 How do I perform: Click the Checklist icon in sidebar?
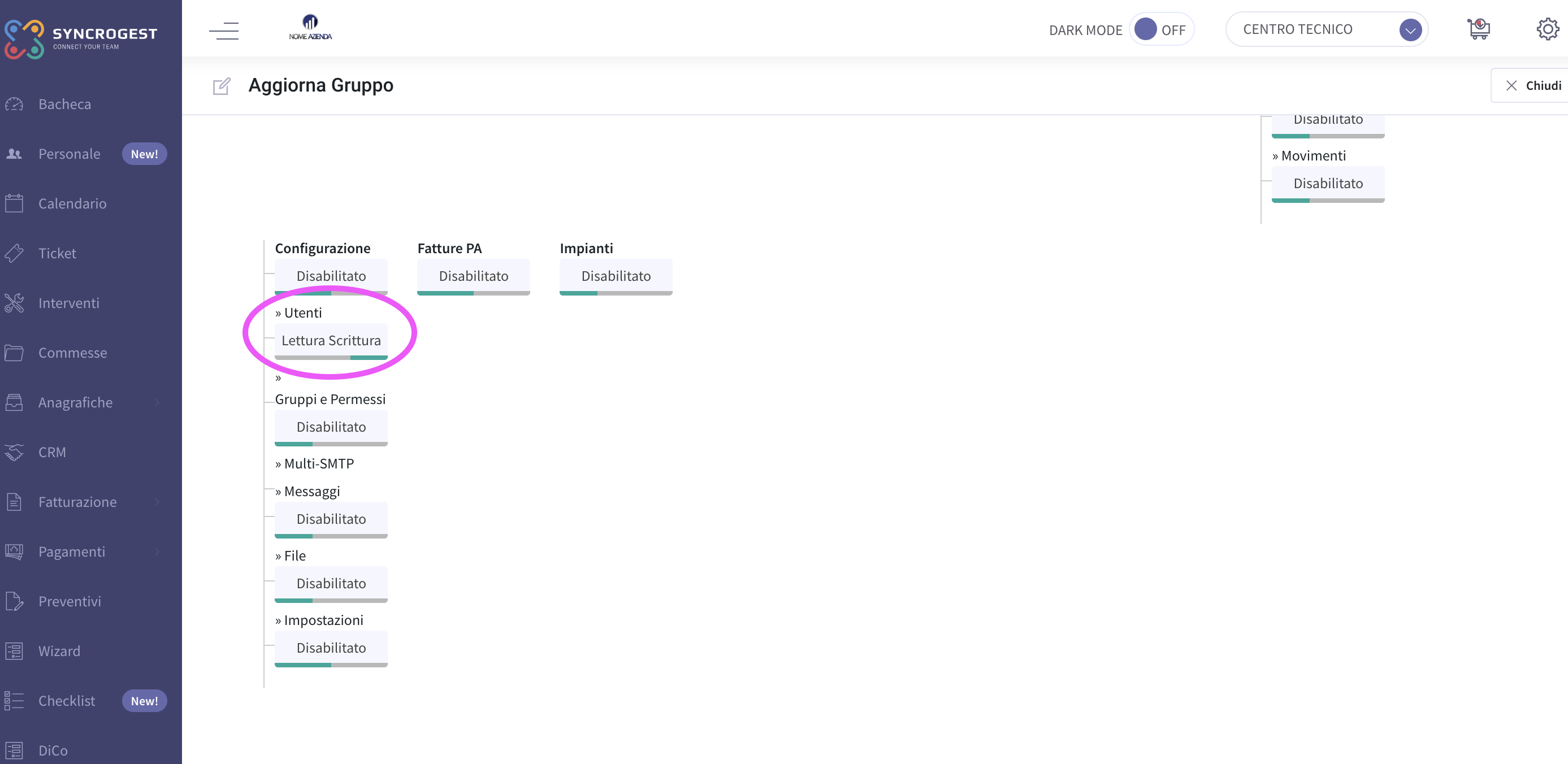click(14, 701)
